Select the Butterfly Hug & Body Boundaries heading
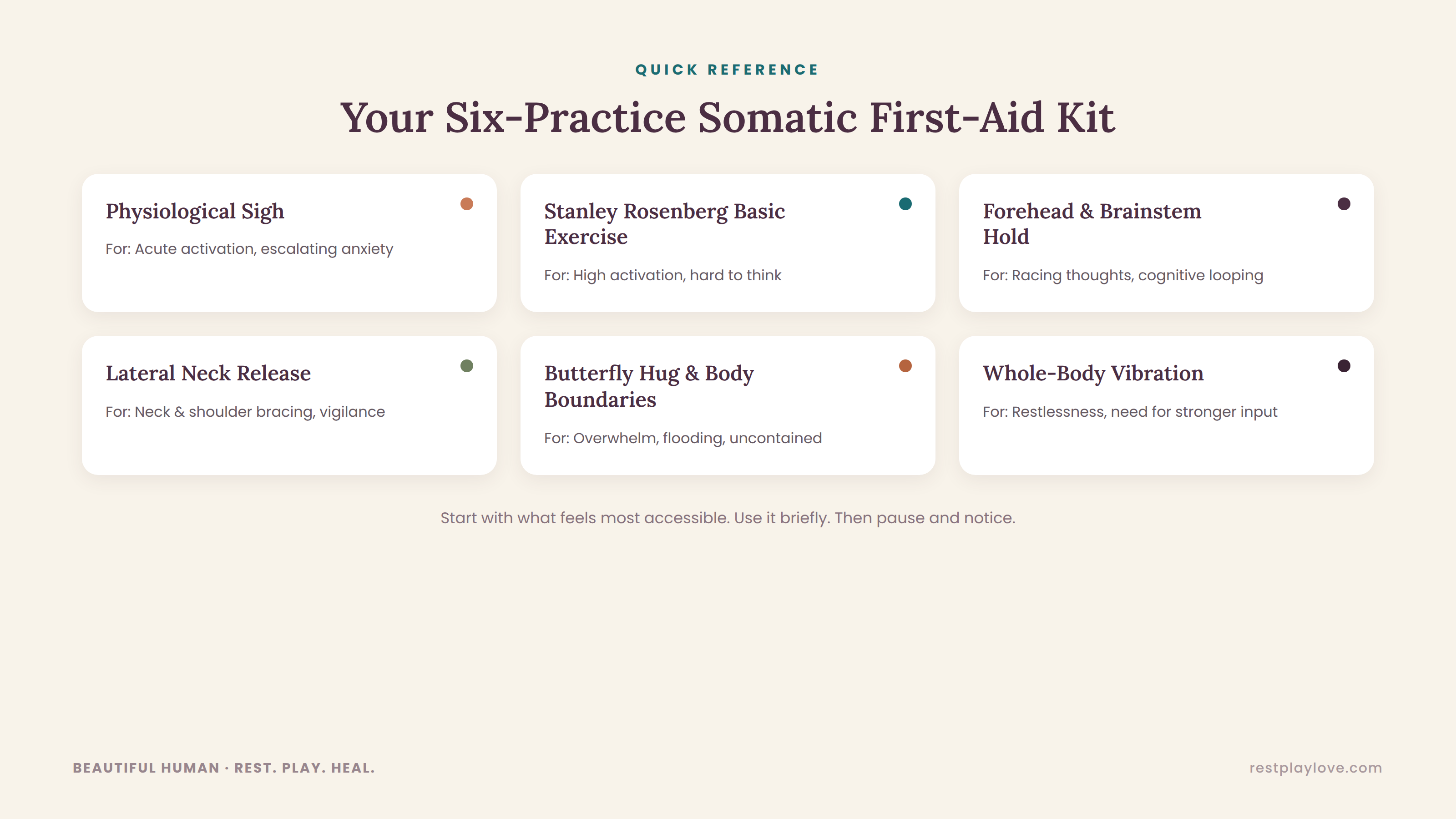1456x819 pixels. [649, 386]
